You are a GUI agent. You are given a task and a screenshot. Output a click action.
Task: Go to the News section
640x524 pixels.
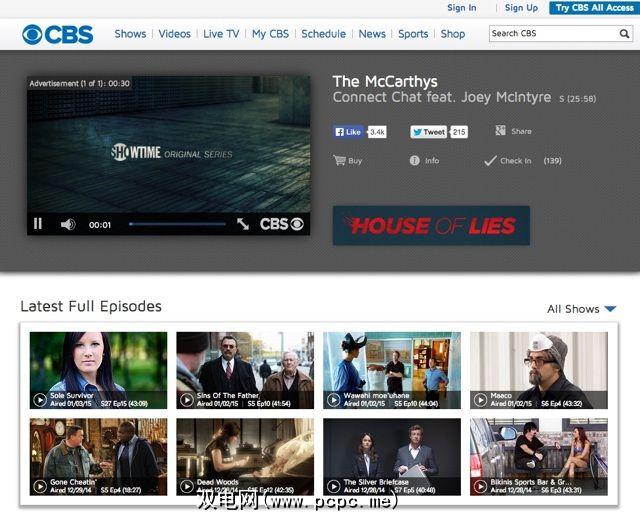click(372, 34)
